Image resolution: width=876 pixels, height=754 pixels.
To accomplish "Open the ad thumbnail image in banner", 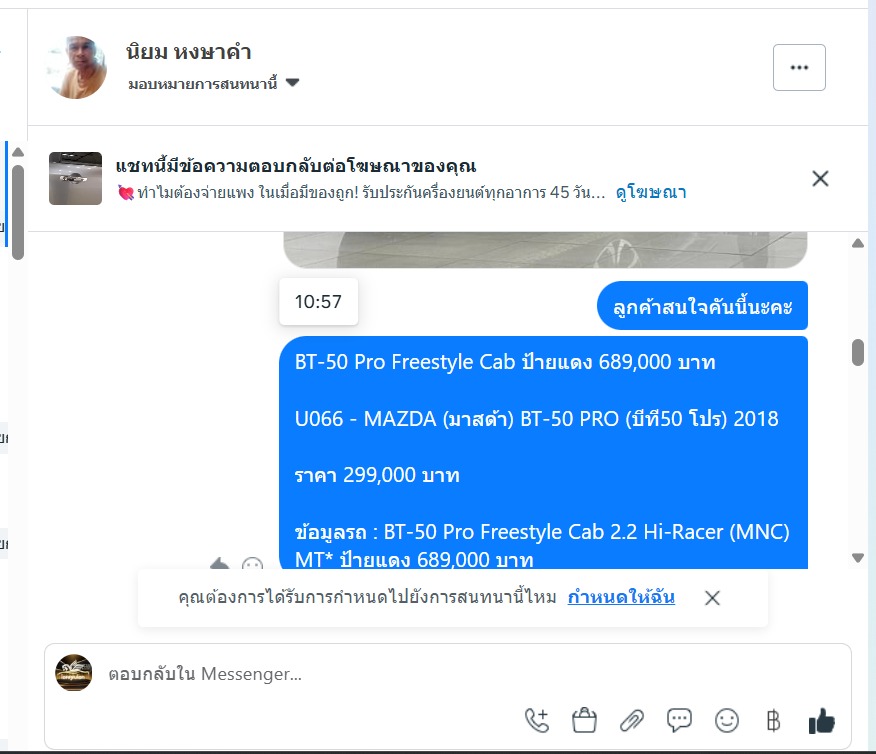I will (75, 178).
